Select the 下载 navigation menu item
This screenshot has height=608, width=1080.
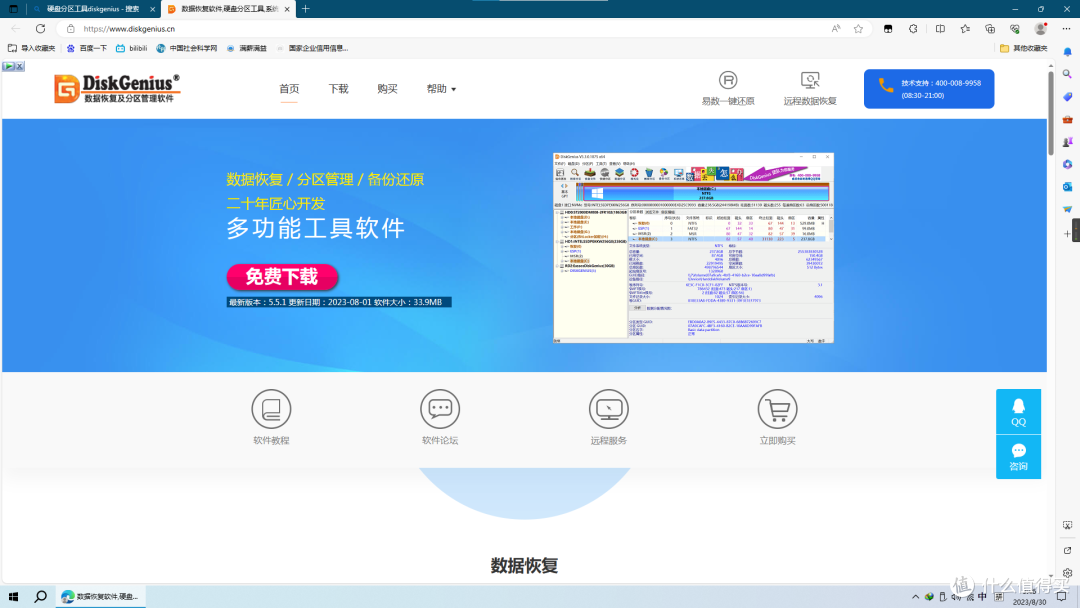pyautogui.click(x=338, y=89)
